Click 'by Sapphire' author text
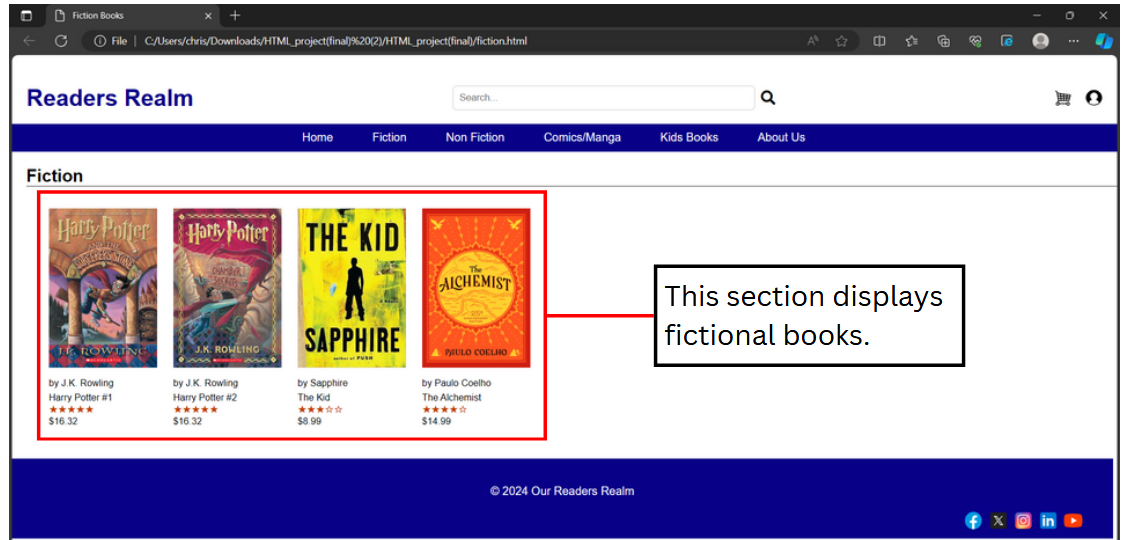The width and height of the screenshot is (1133, 540). [x=322, y=383]
